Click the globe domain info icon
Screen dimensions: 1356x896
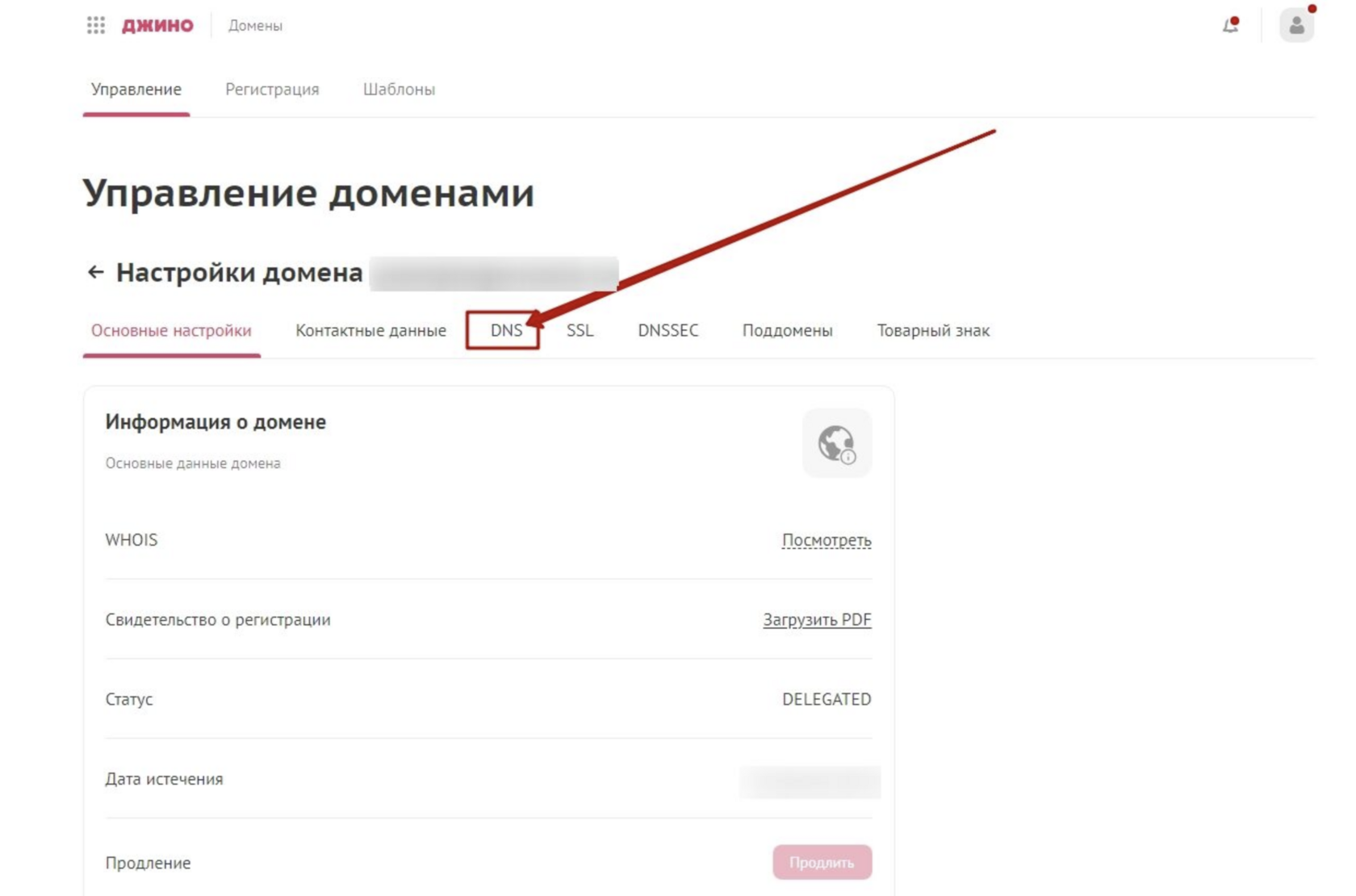(x=836, y=443)
